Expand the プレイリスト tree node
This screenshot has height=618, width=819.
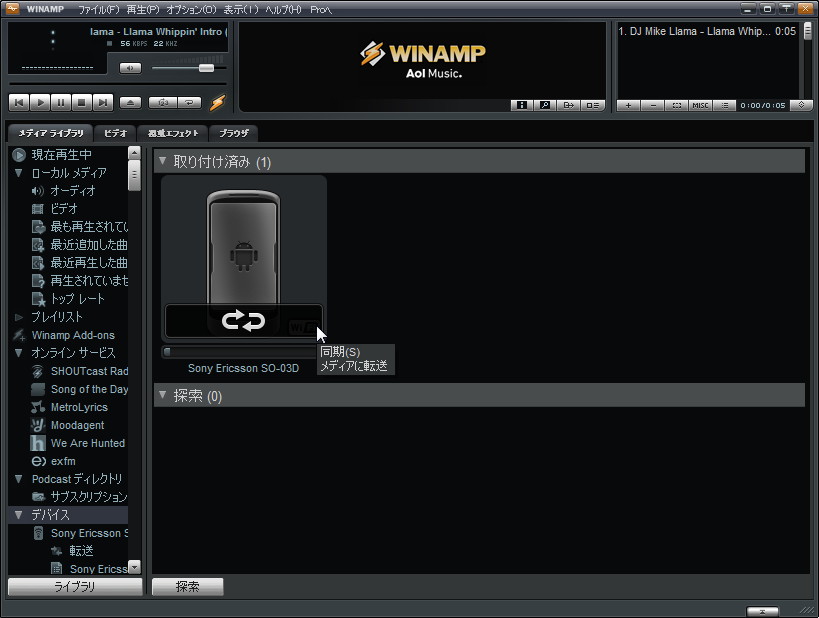[x=19, y=317]
